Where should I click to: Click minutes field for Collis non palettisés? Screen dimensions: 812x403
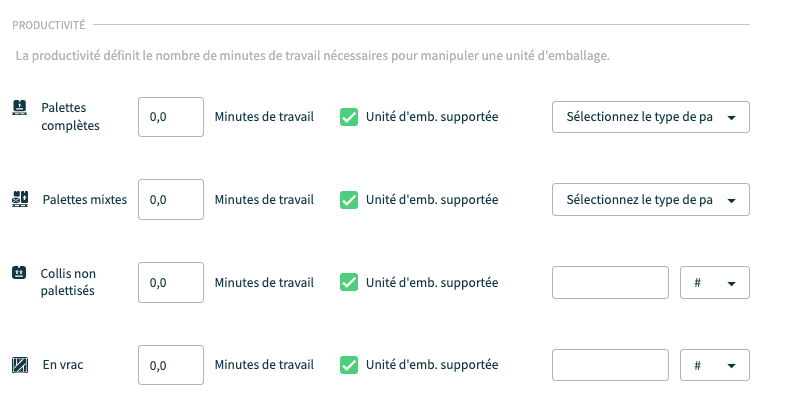click(x=171, y=283)
